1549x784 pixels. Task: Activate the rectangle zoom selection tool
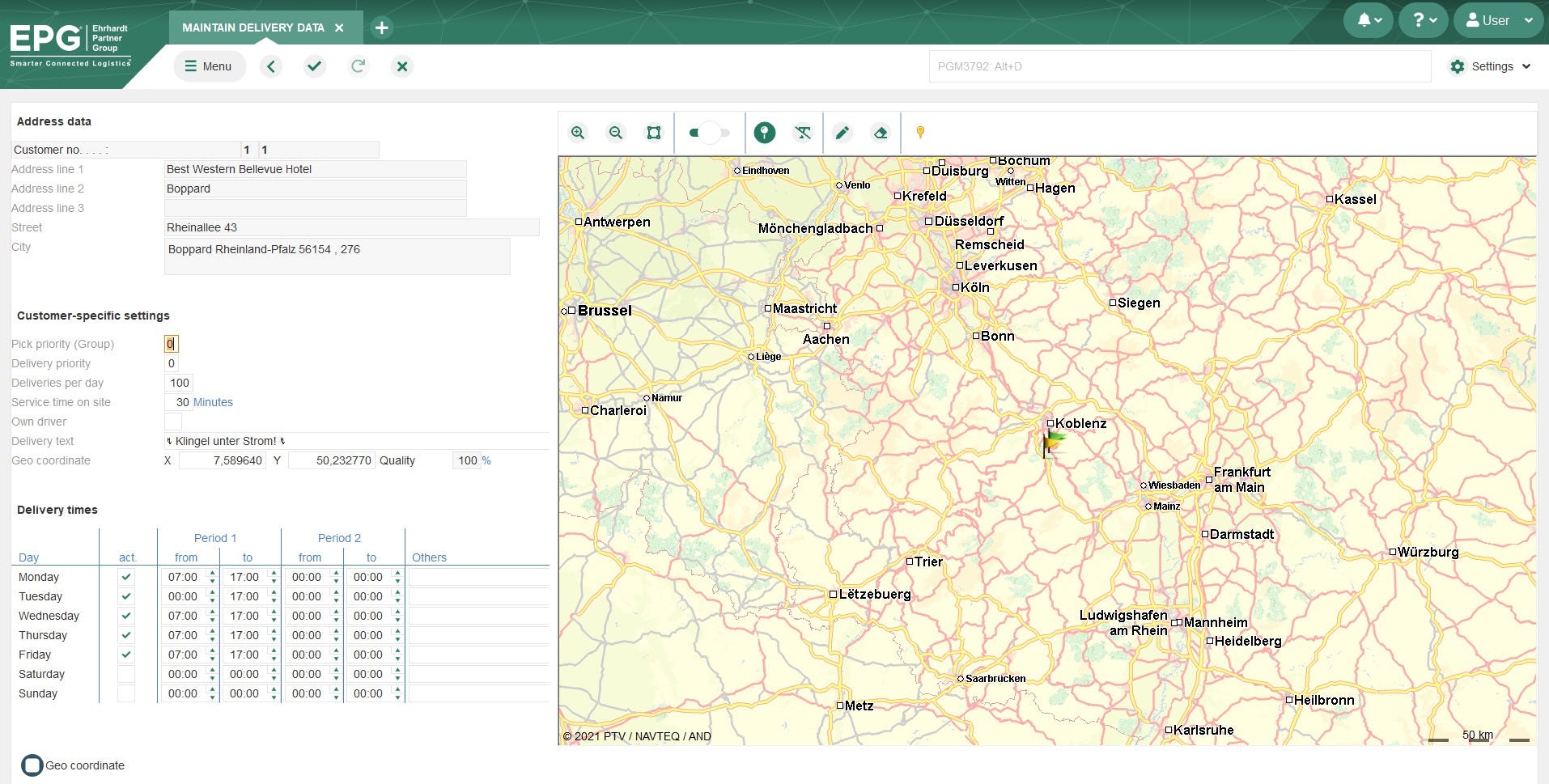pyautogui.click(x=654, y=132)
